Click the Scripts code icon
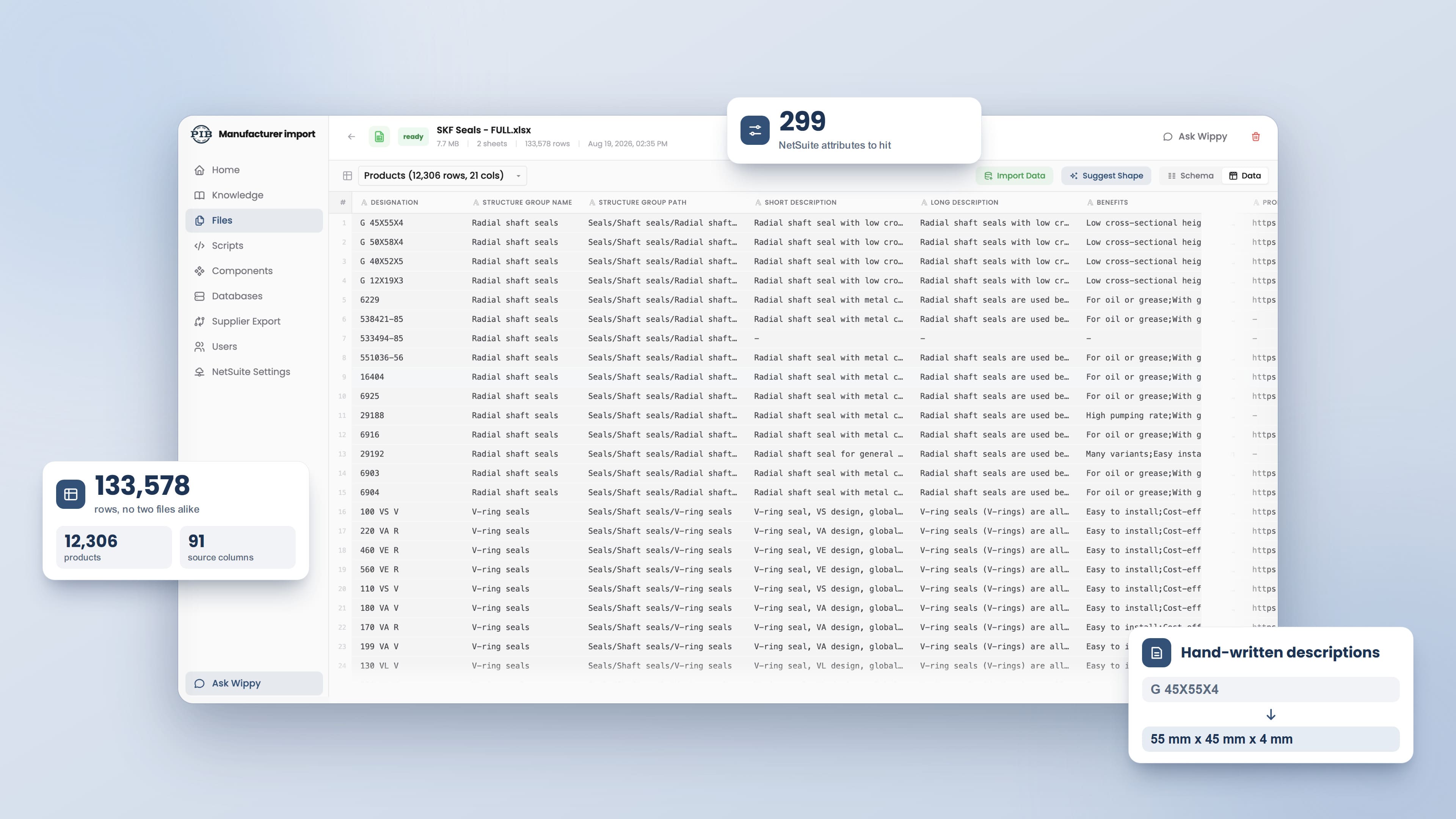This screenshot has width=1456, height=819. 199,246
